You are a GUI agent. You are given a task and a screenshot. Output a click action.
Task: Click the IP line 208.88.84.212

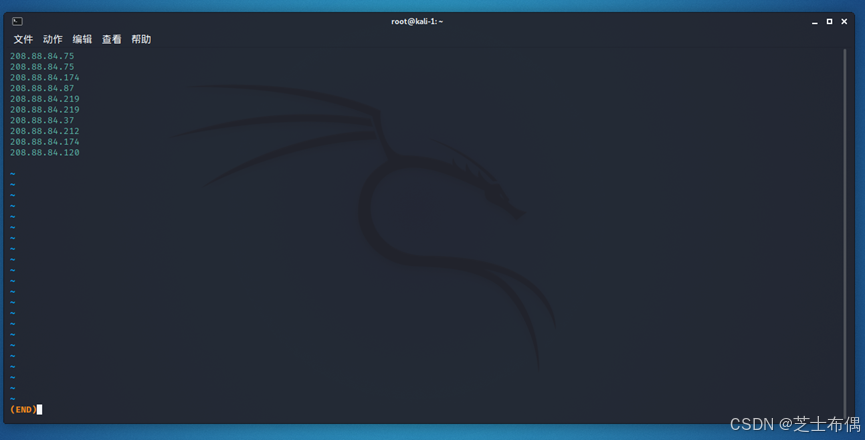click(45, 131)
